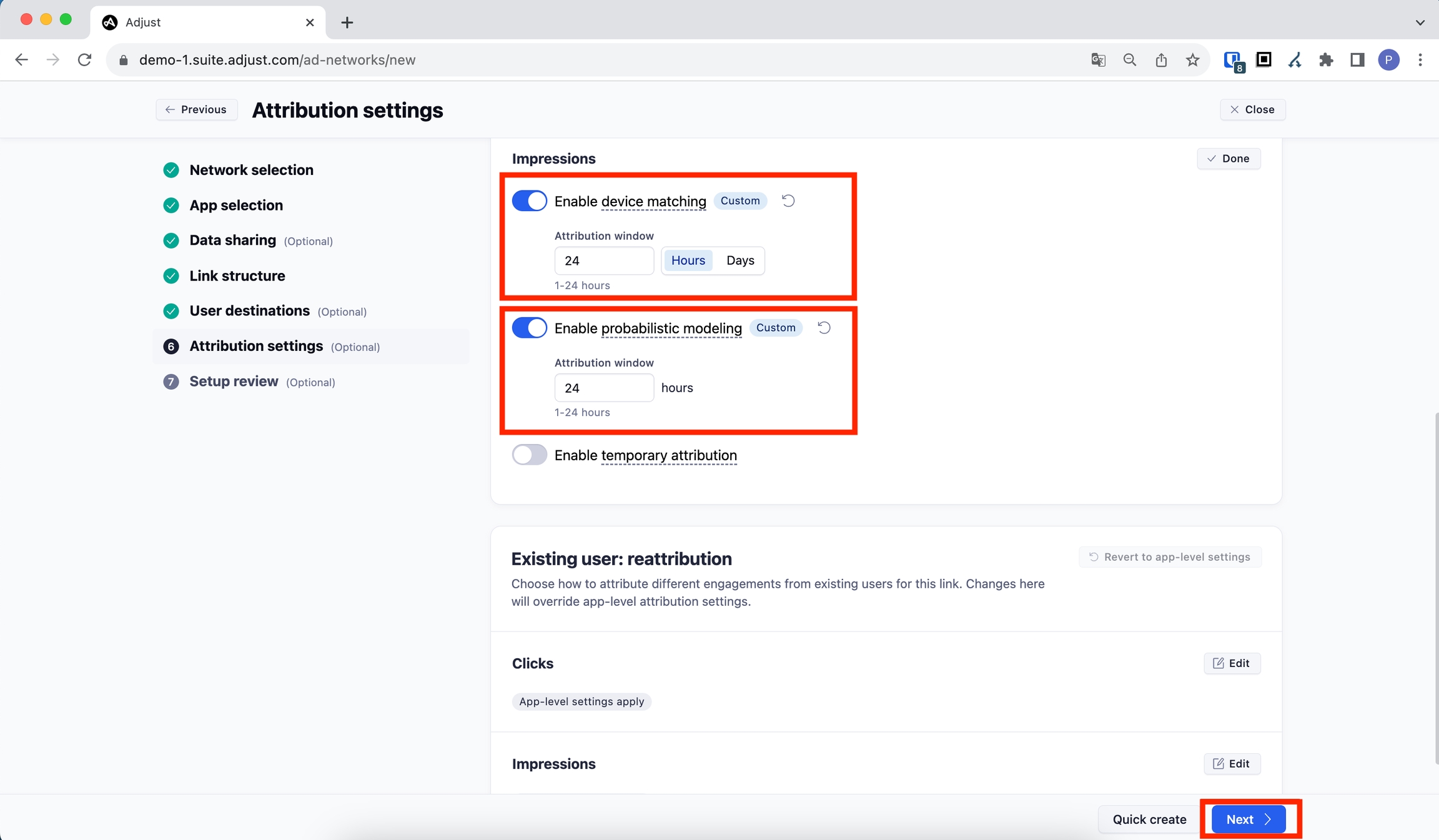This screenshot has height=840, width=1439.
Task: Go to Link structure step
Action: point(237,275)
